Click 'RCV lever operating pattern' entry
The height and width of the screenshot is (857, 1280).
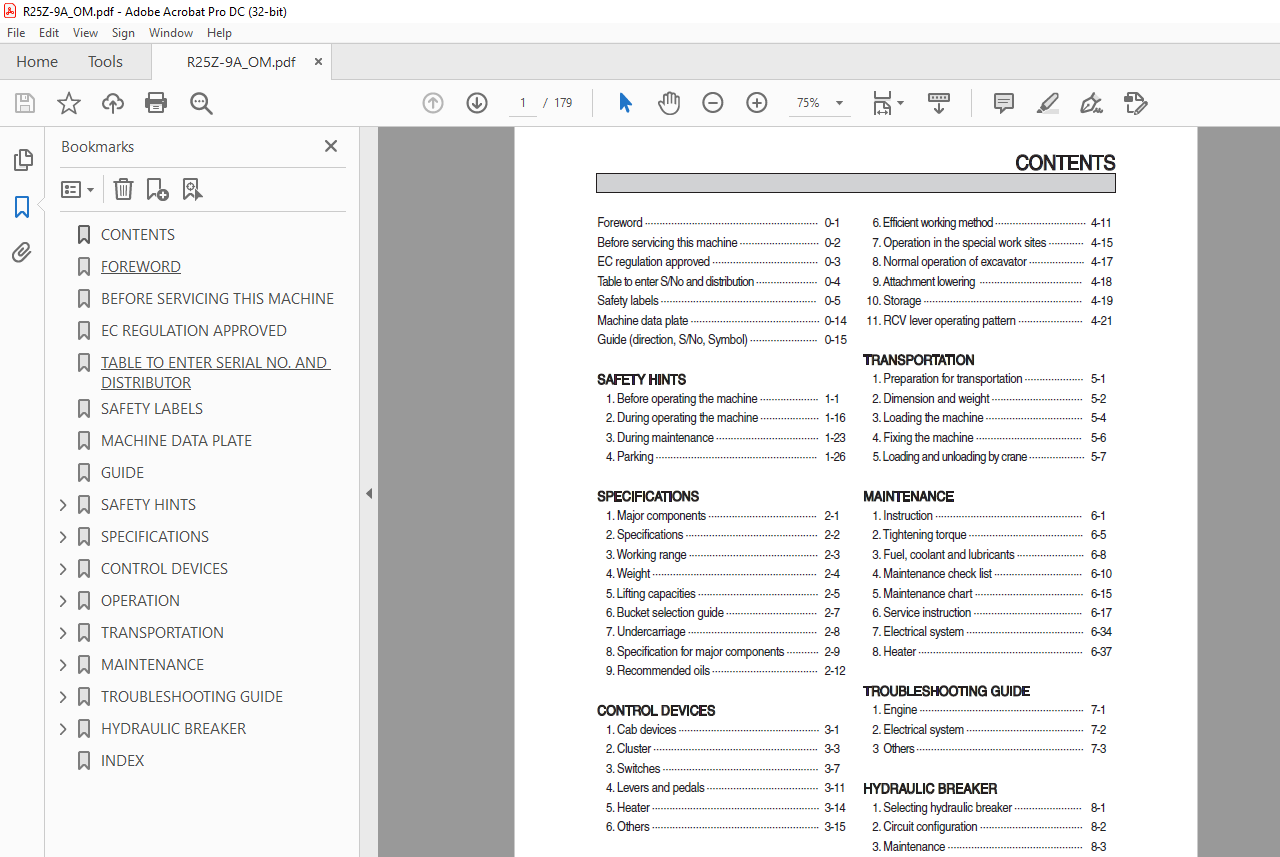pos(949,321)
